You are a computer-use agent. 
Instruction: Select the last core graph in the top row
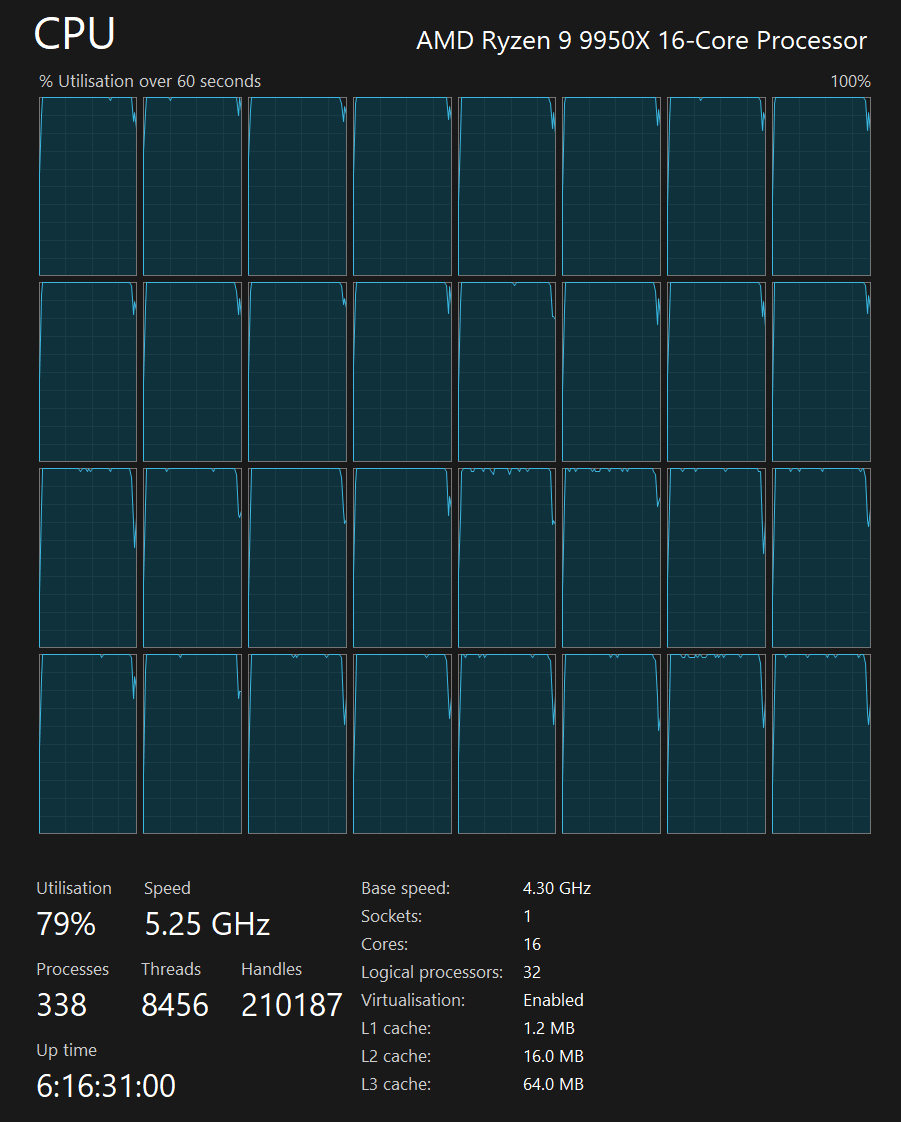(x=821, y=186)
